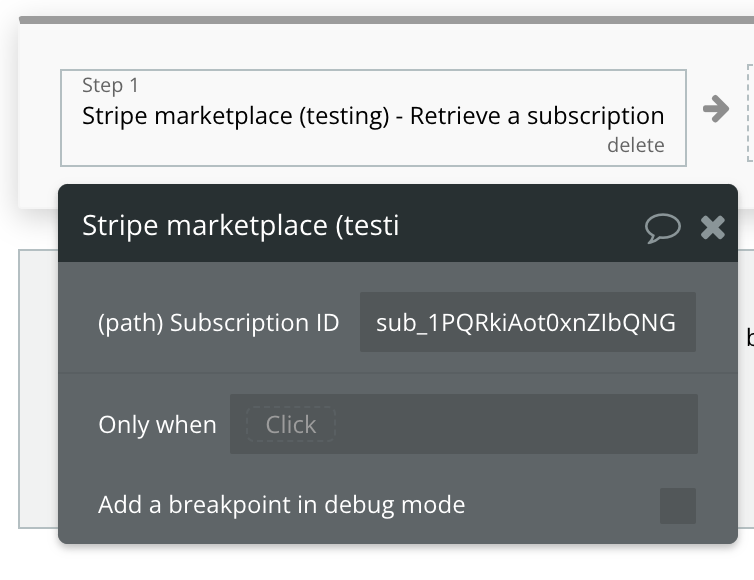Viewport: 754px width, 580px height.
Task: Click the 'Add a breakpoint in debug mode' label
Action: 282,505
